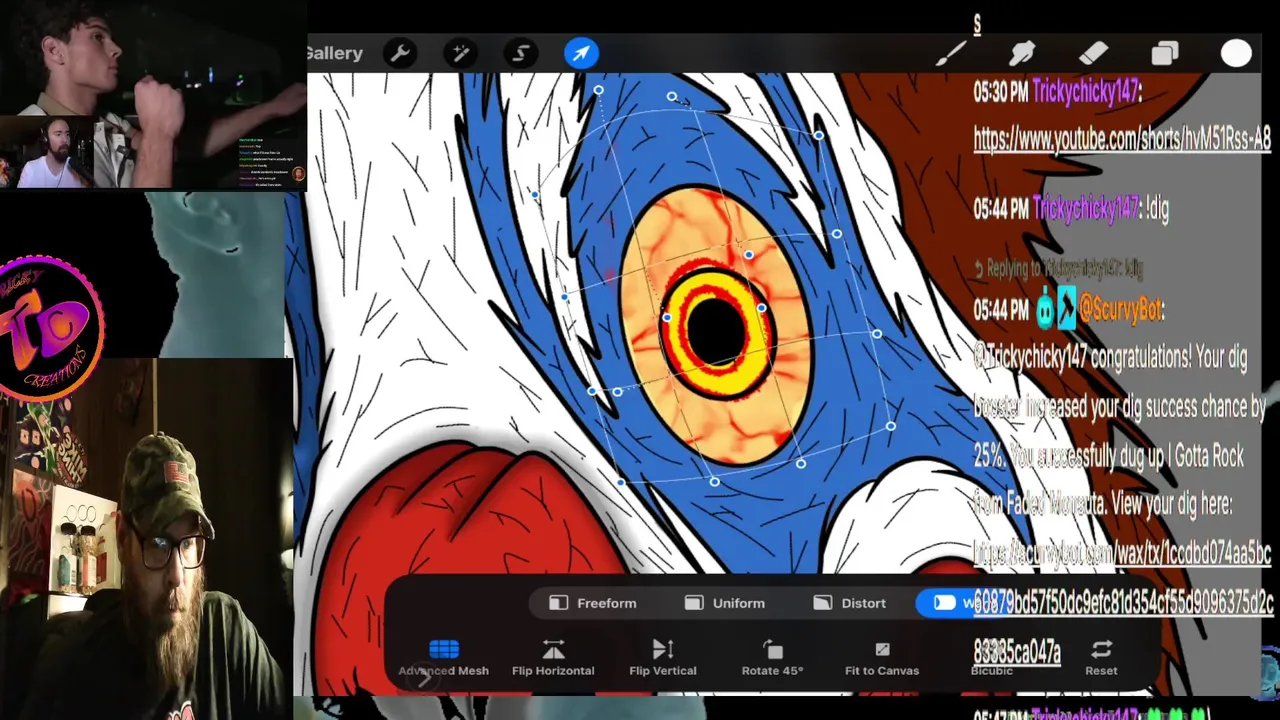Switch to Uniform transform mode

click(725, 603)
